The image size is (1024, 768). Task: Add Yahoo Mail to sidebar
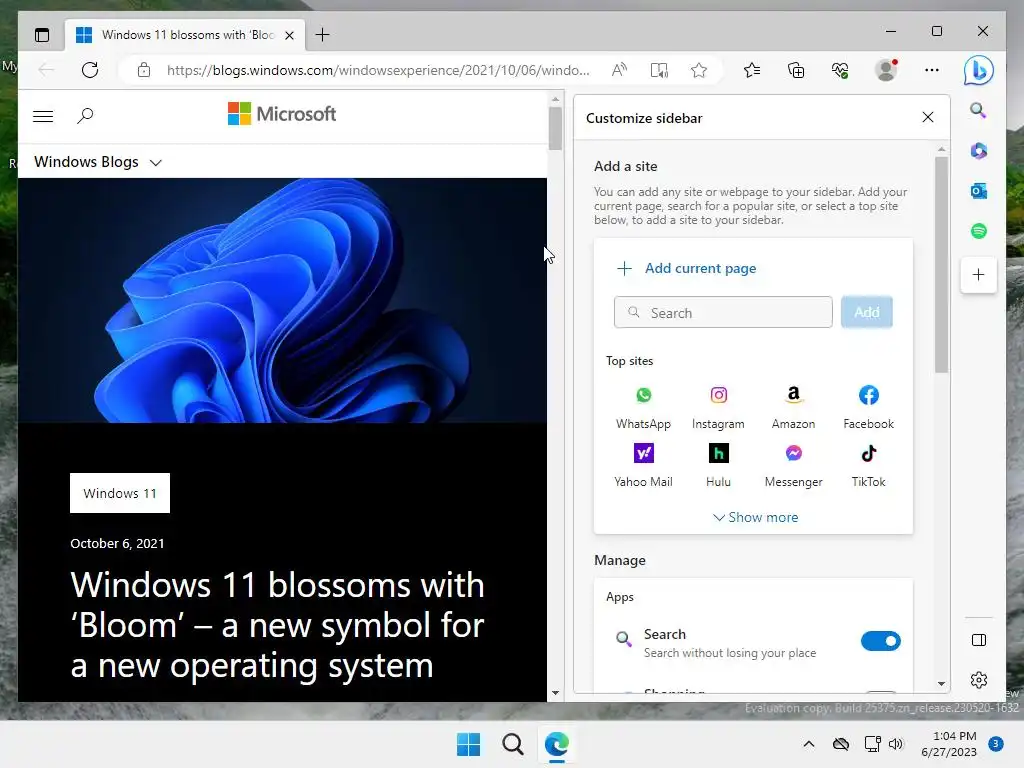point(643,465)
